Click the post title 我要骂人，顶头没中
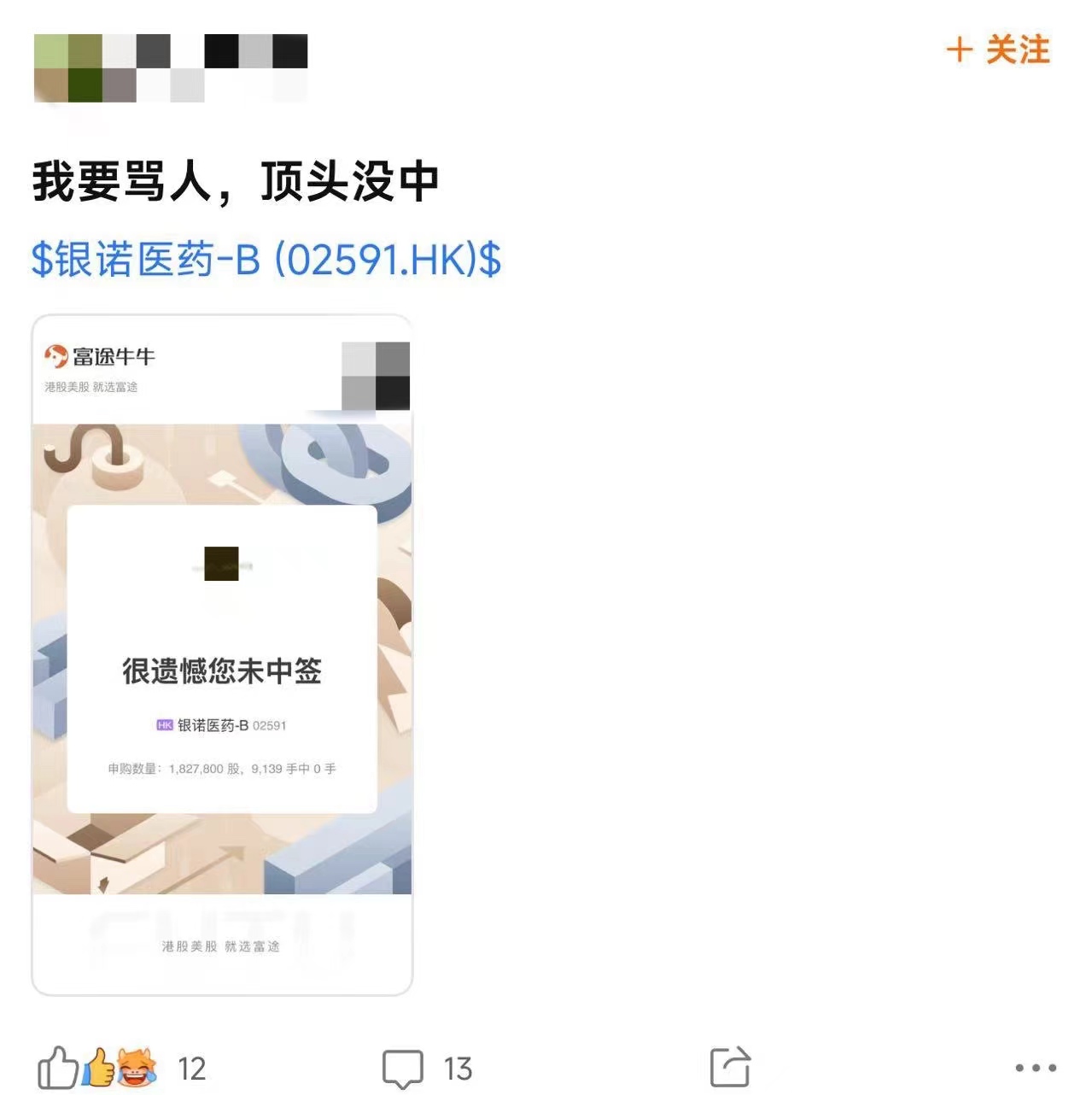Image resolution: width=1092 pixels, height=1095 pixels. [236, 181]
